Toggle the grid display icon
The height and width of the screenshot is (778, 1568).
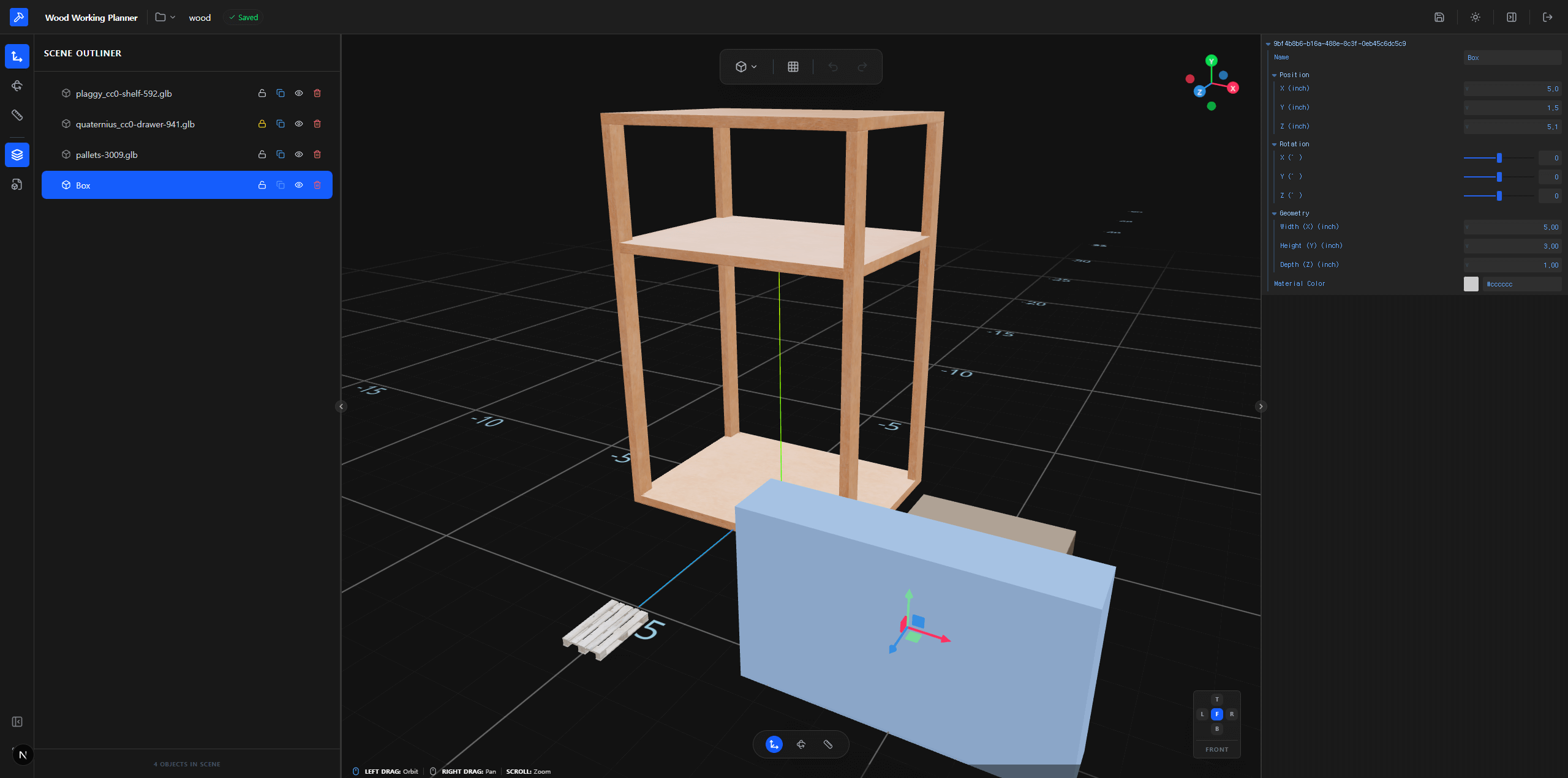(793, 67)
